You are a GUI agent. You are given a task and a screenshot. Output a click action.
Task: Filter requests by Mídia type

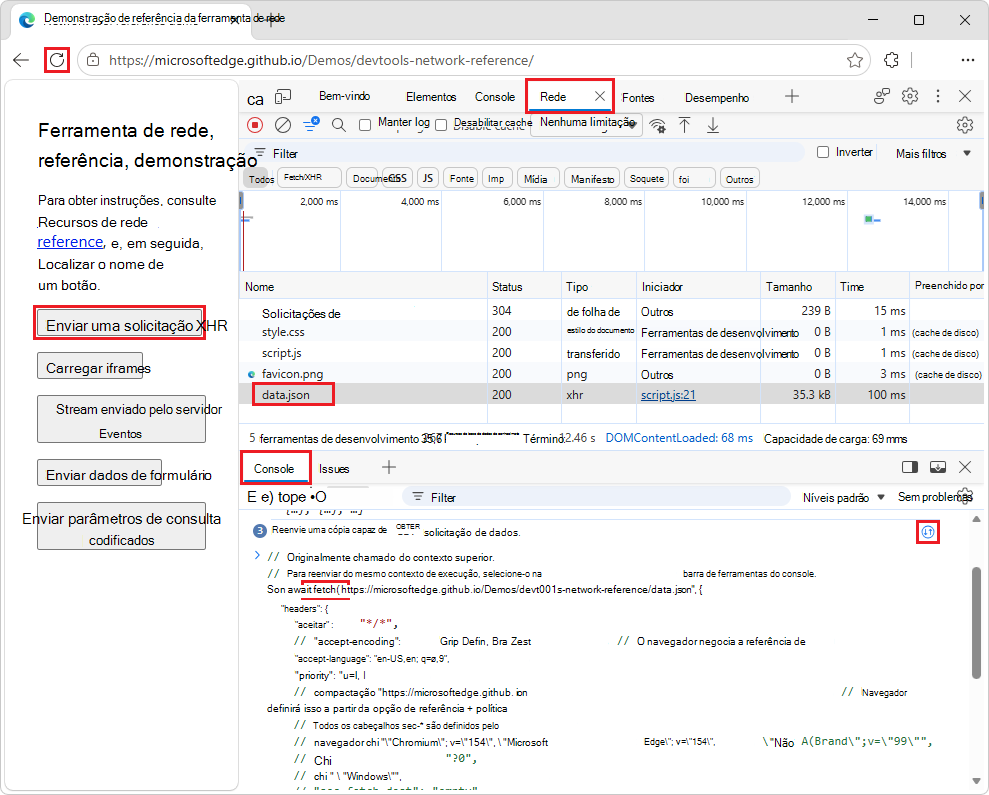[537, 179]
